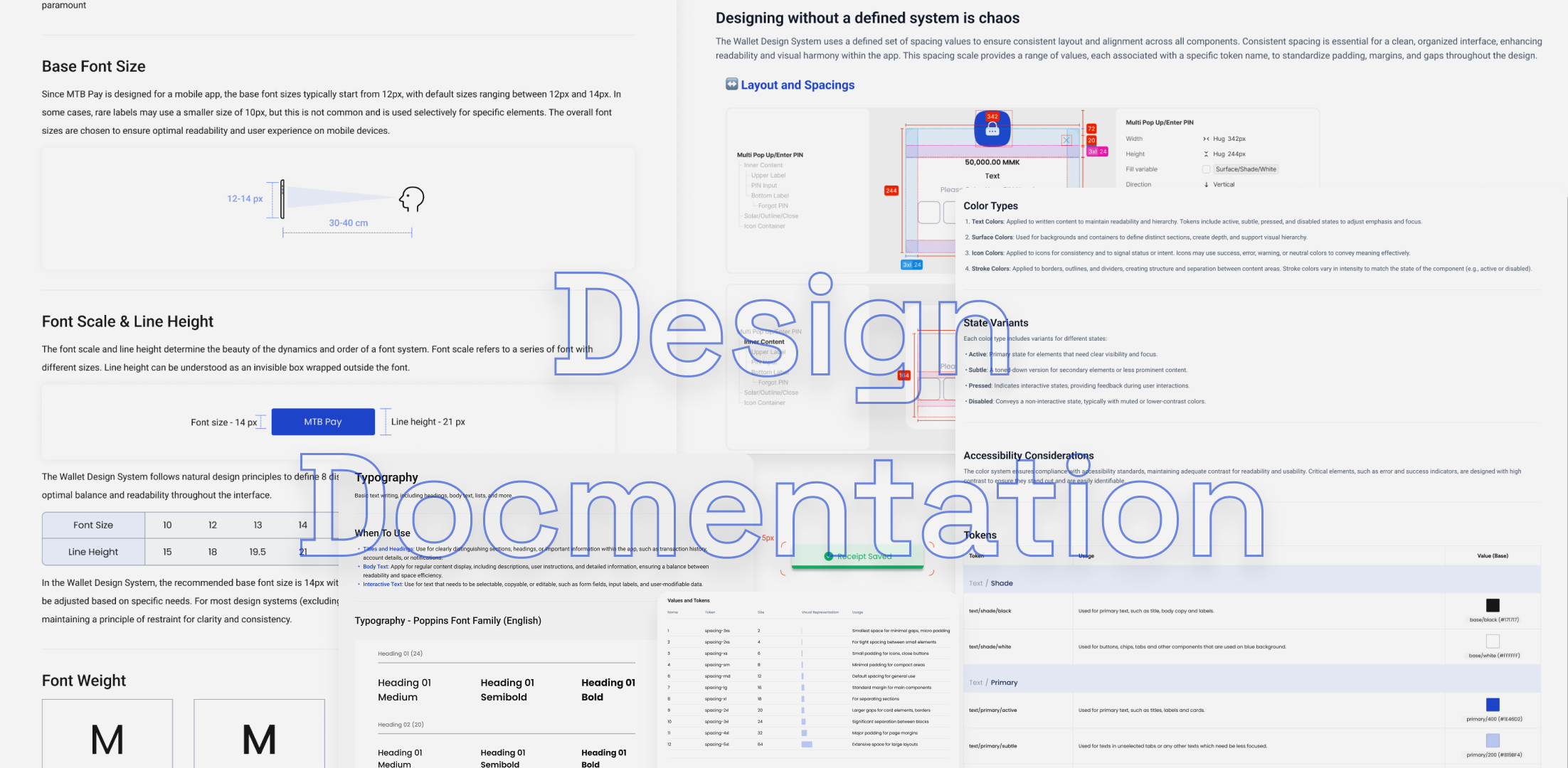The width and height of the screenshot is (1568, 768).
Task: Click the Heading 01 Bold sample under Heading 01 (24)
Action: click(608, 690)
